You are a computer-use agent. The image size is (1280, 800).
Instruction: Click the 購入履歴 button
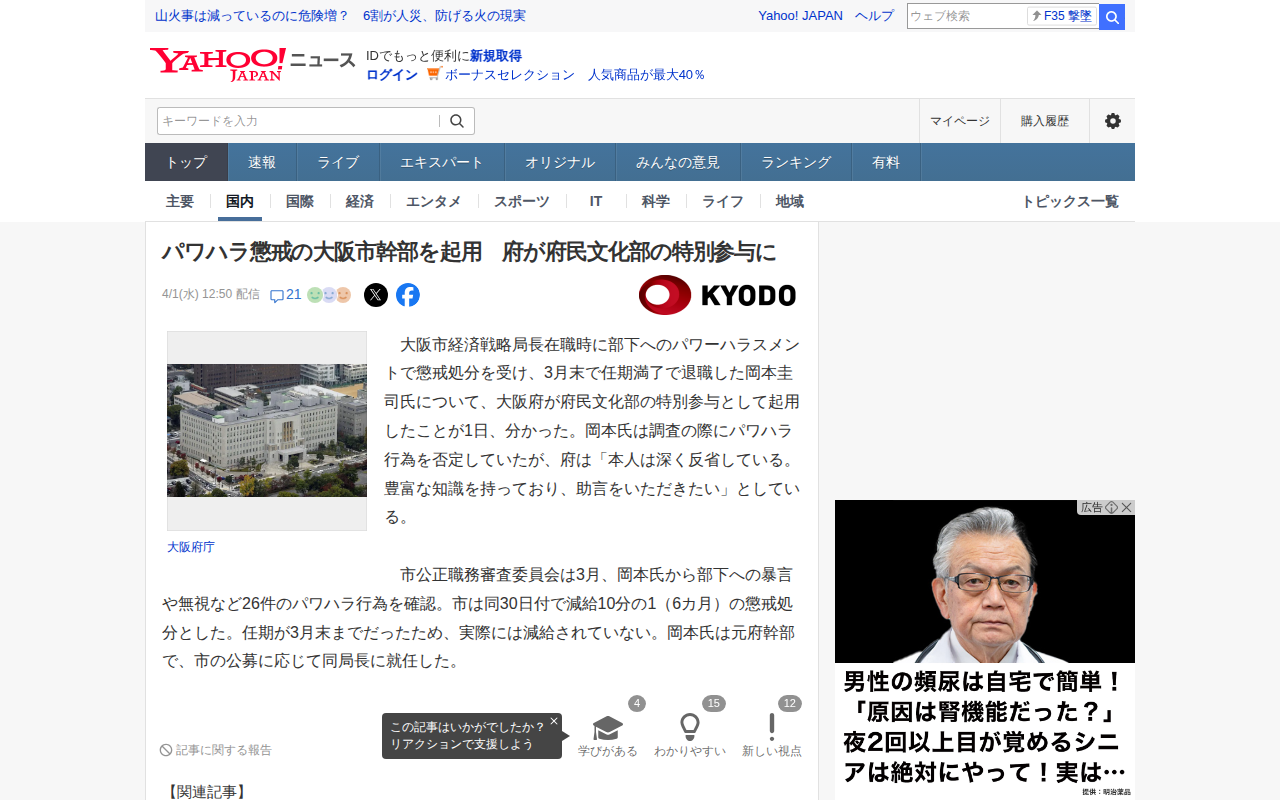(1045, 121)
